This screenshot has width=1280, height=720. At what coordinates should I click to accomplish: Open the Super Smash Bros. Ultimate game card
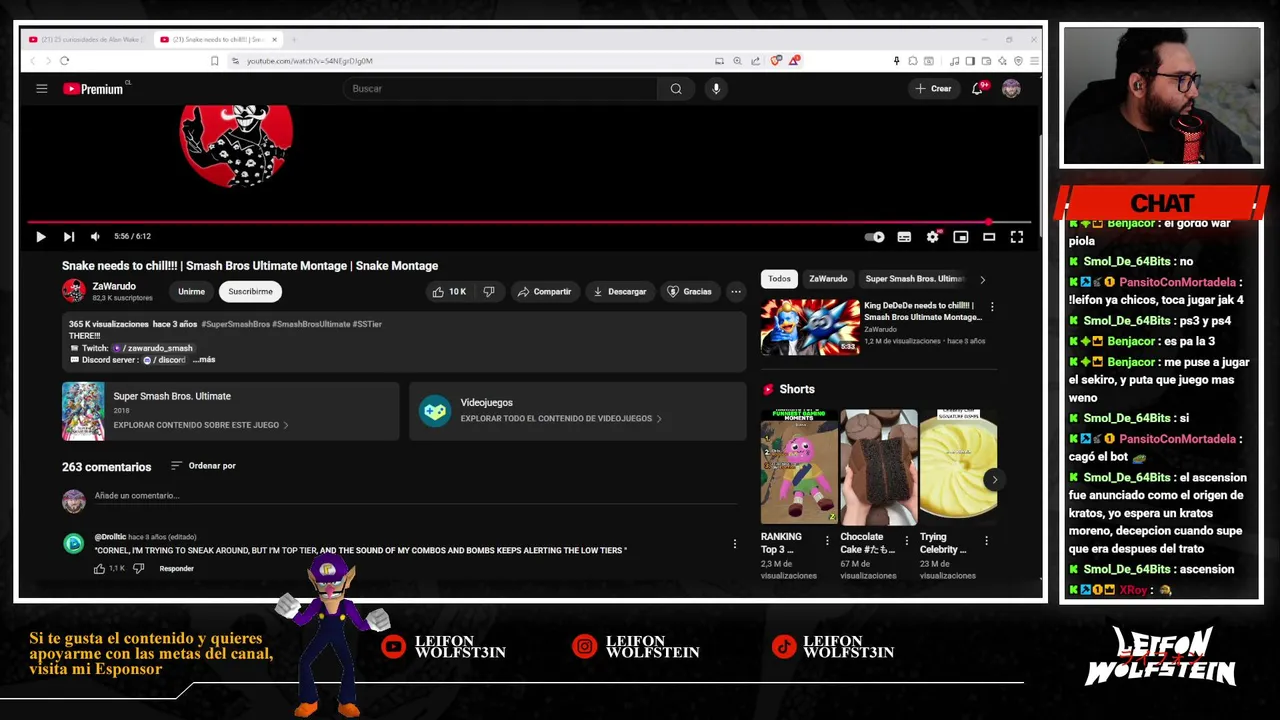tap(230, 411)
